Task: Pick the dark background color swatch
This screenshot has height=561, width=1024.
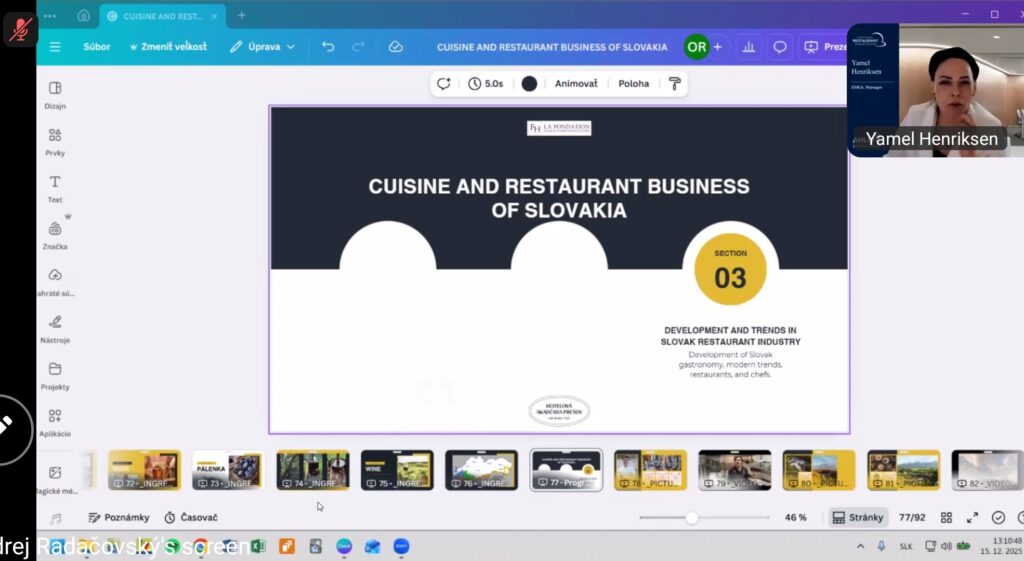Action: 529,84
